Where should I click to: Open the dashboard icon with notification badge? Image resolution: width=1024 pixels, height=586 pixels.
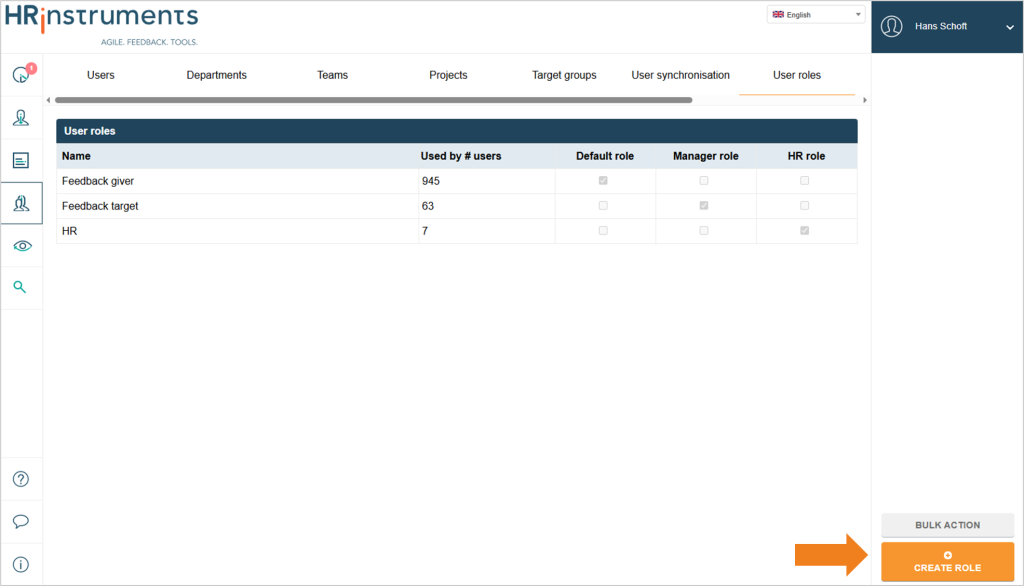coord(22,74)
